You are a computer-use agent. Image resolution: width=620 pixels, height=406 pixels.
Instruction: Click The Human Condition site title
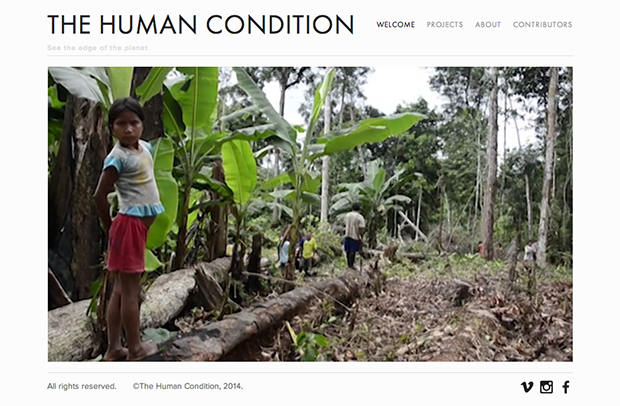[x=200, y=25]
